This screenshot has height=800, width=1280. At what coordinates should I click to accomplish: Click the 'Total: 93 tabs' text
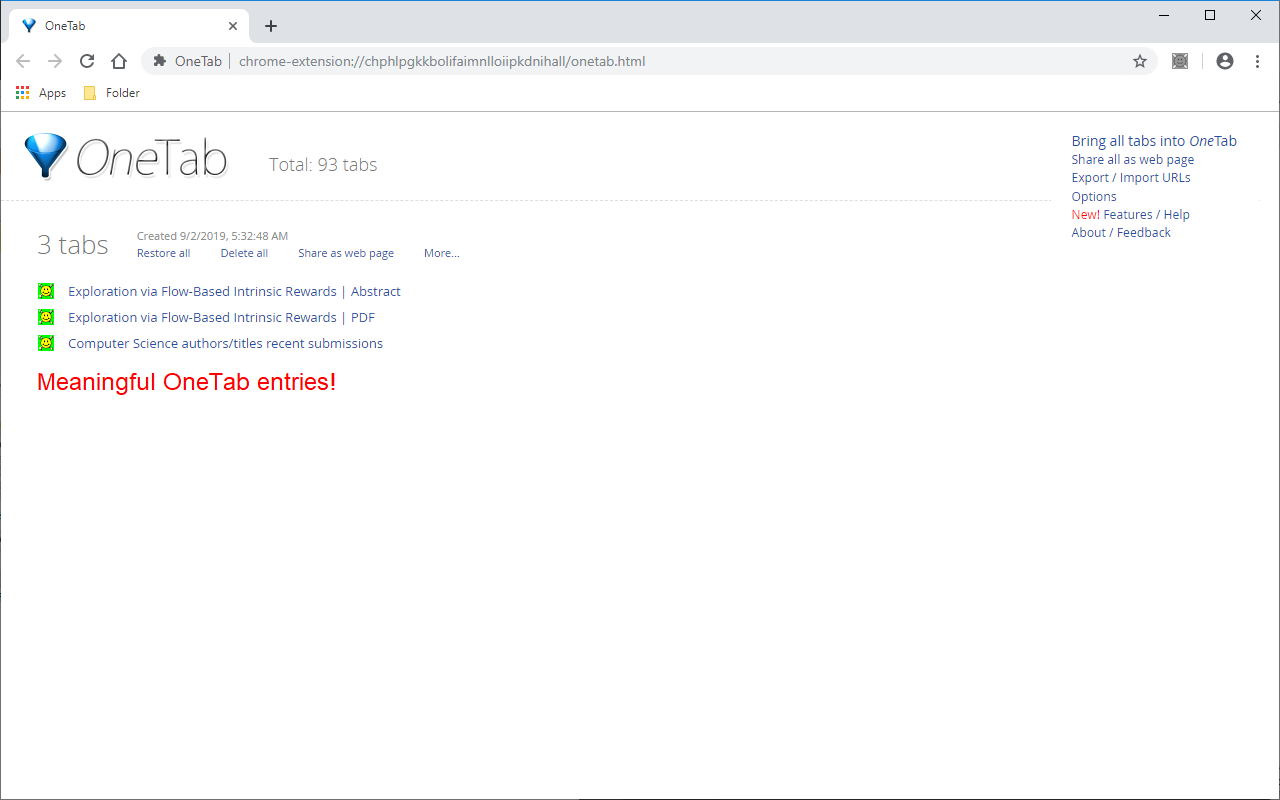pos(323,165)
